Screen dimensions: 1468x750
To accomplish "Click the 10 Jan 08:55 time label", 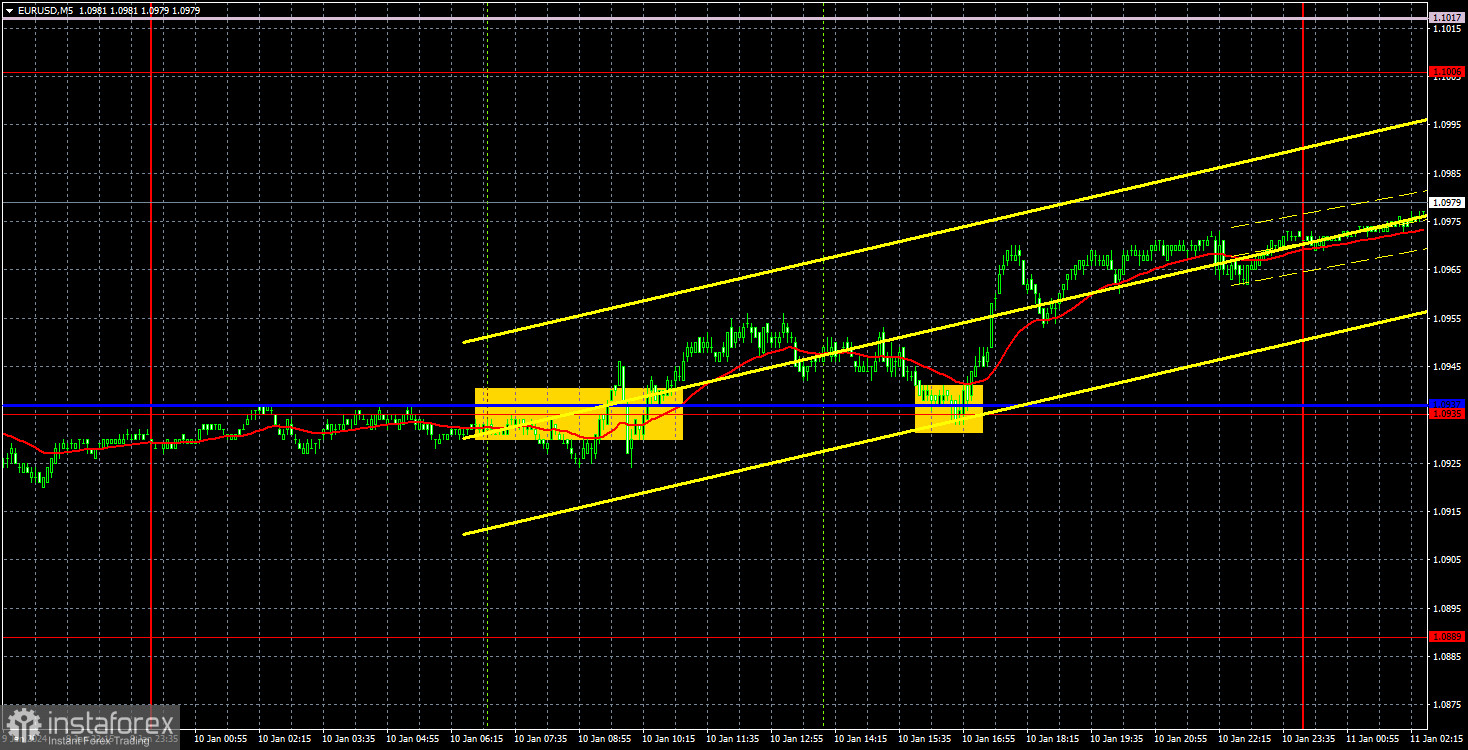I will pyautogui.click(x=604, y=739).
